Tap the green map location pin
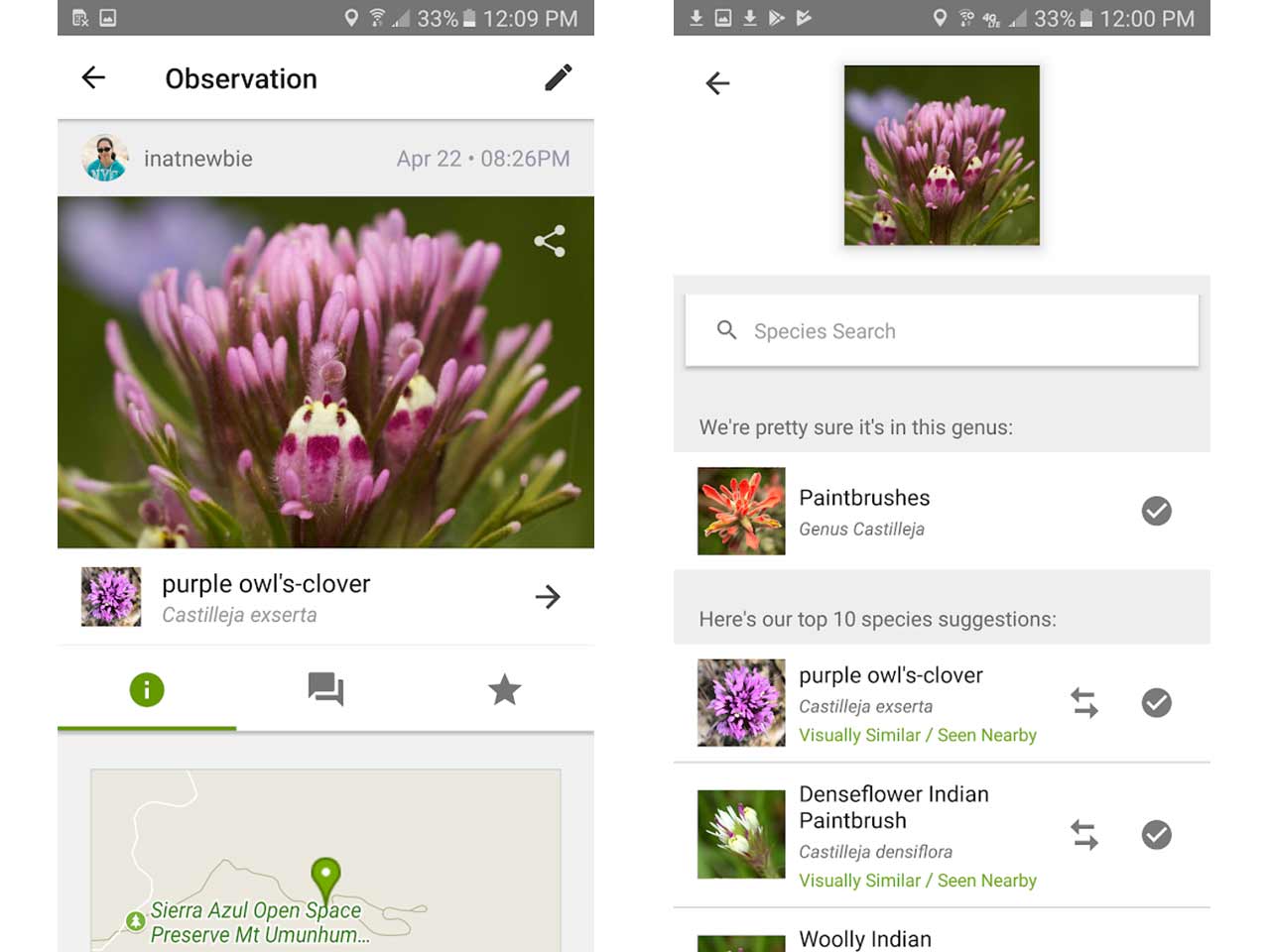Screen dimensions: 1270x952 325,877
